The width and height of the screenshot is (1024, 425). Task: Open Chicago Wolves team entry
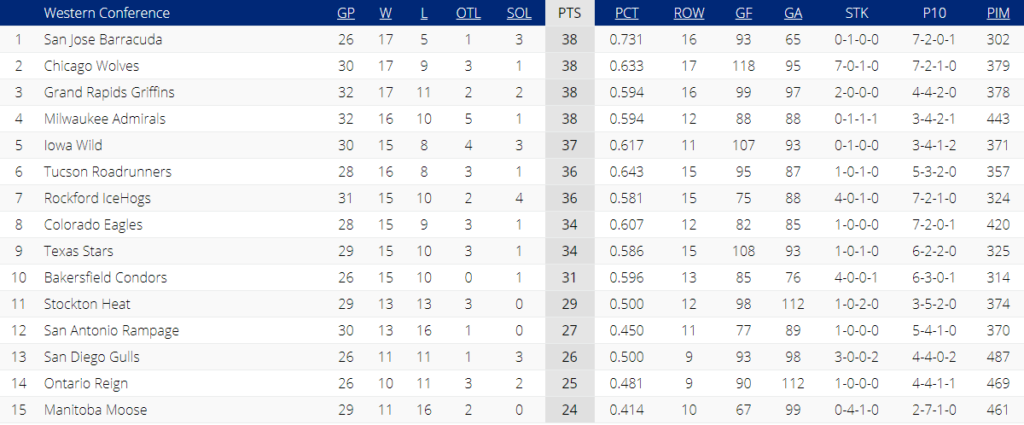pos(91,66)
